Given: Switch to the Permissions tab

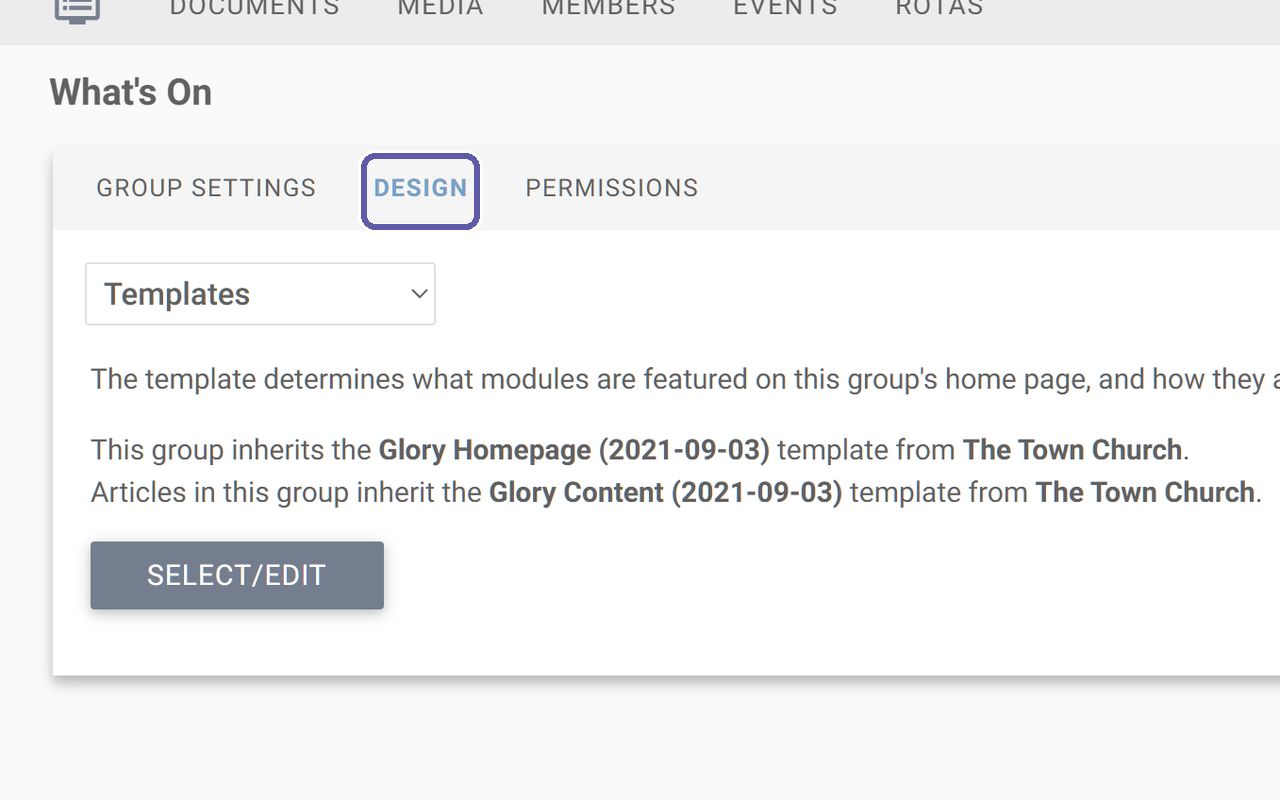Looking at the screenshot, I should [x=612, y=188].
